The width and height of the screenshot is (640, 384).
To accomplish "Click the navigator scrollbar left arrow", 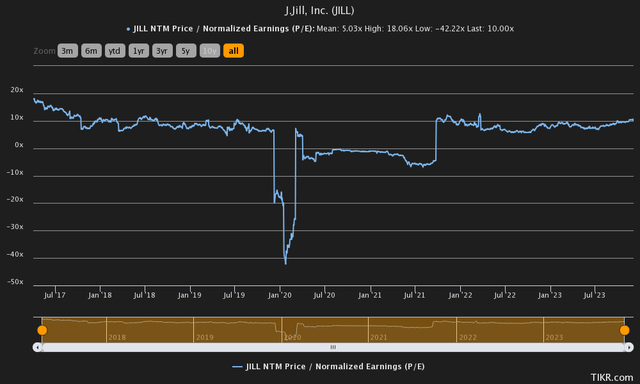I will coord(38,347).
